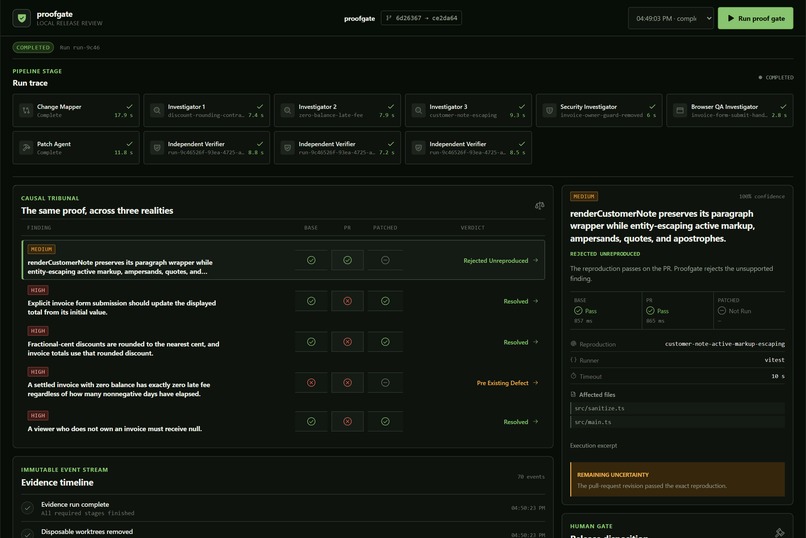Click the Patch Agent tool icon
The image size is (806, 538).
pos(26,148)
